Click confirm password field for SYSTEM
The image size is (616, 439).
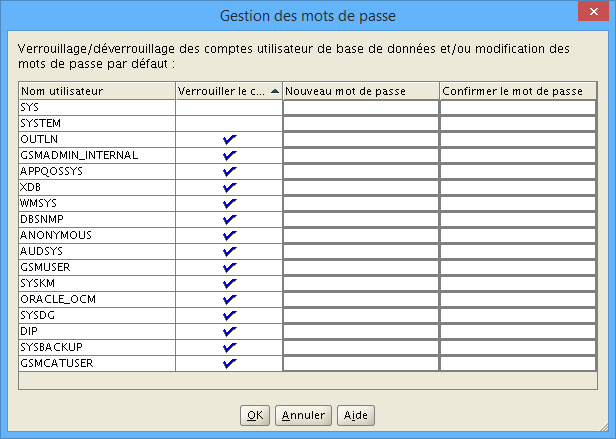click(x=518, y=123)
